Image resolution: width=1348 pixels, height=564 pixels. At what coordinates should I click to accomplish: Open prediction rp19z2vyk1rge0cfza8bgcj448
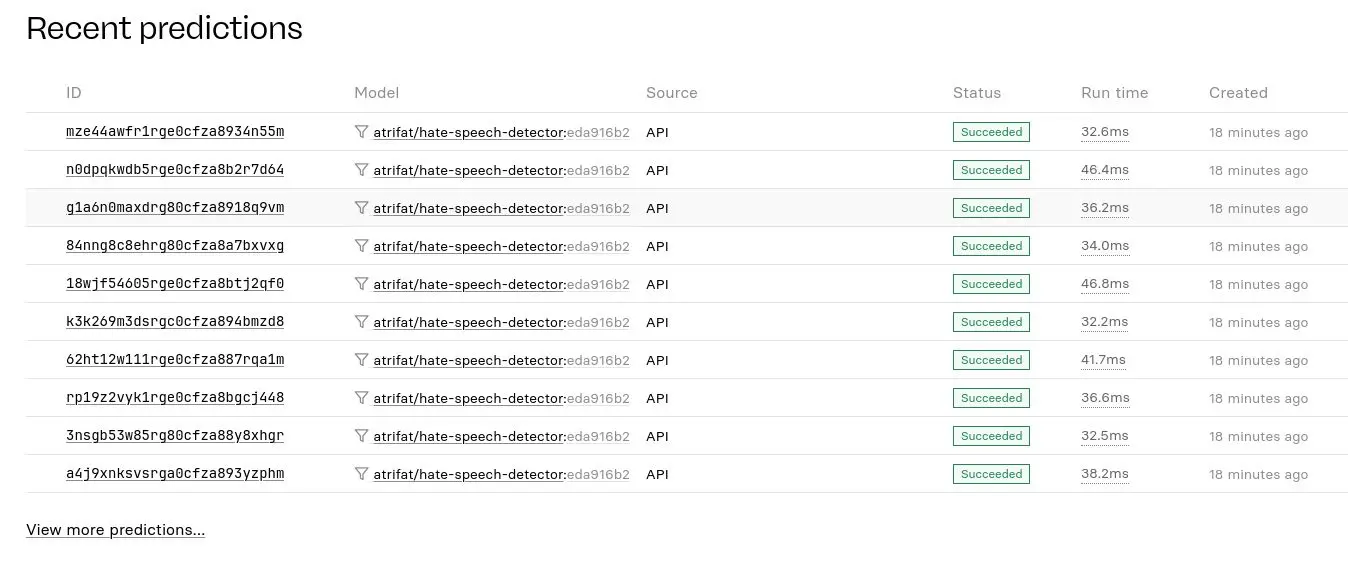(x=175, y=398)
